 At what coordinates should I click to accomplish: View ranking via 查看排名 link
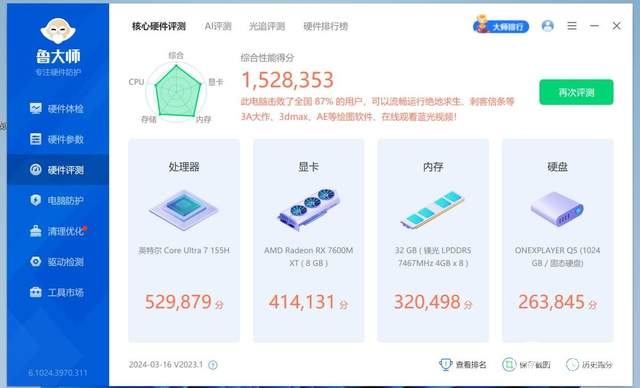[x=463, y=364]
